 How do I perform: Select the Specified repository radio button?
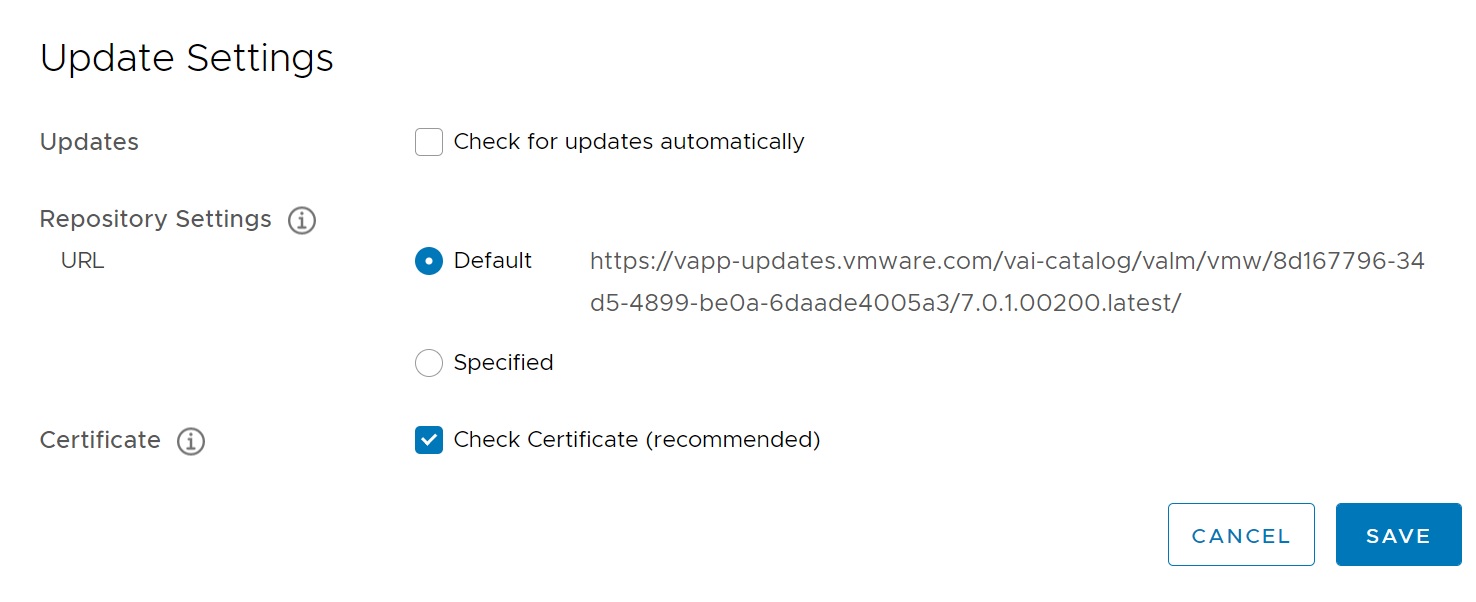429,363
